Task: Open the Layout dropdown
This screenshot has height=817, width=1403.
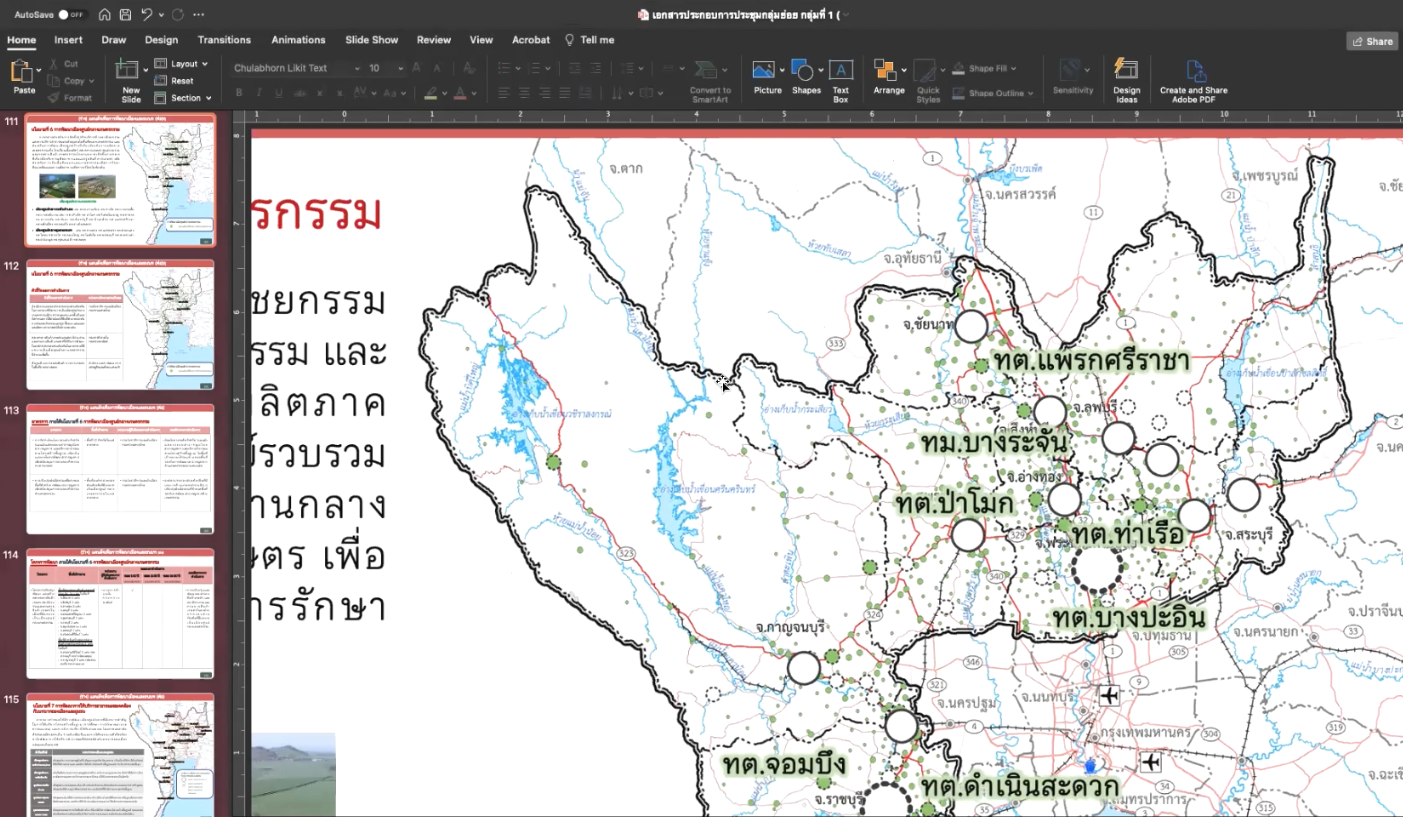Action: pyautogui.click(x=183, y=64)
